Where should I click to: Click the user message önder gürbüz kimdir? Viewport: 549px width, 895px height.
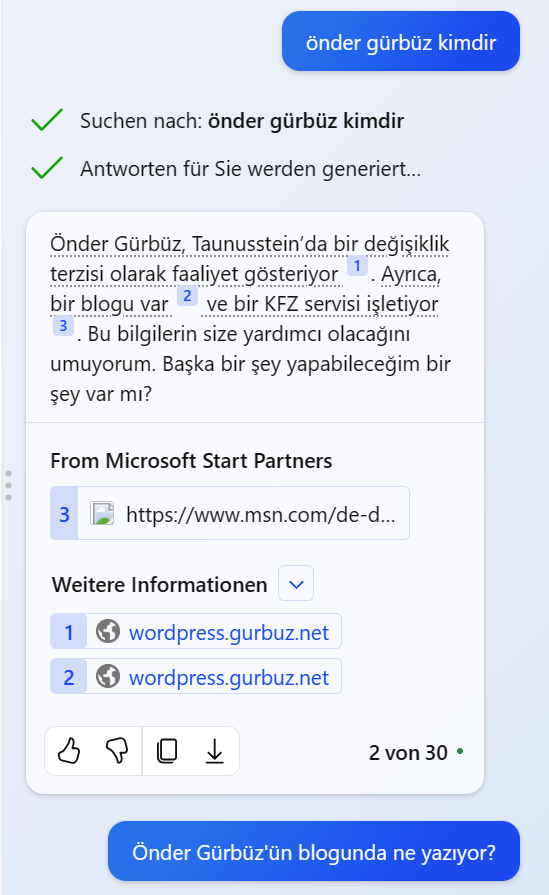pyautogui.click(x=401, y=42)
